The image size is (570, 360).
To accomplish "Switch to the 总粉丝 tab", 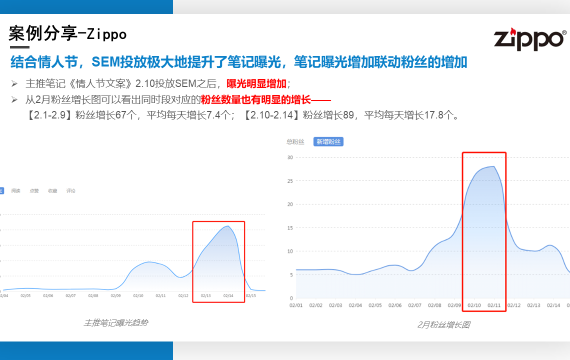I will (x=295, y=141).
